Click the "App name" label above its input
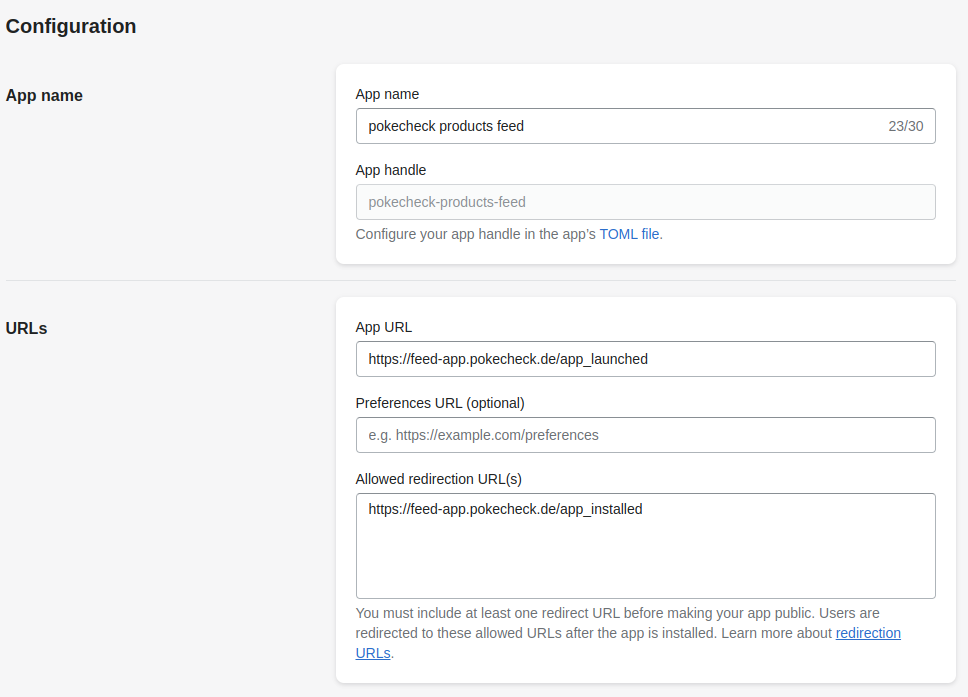The image size is (968, 697). (x=387, y=94)
